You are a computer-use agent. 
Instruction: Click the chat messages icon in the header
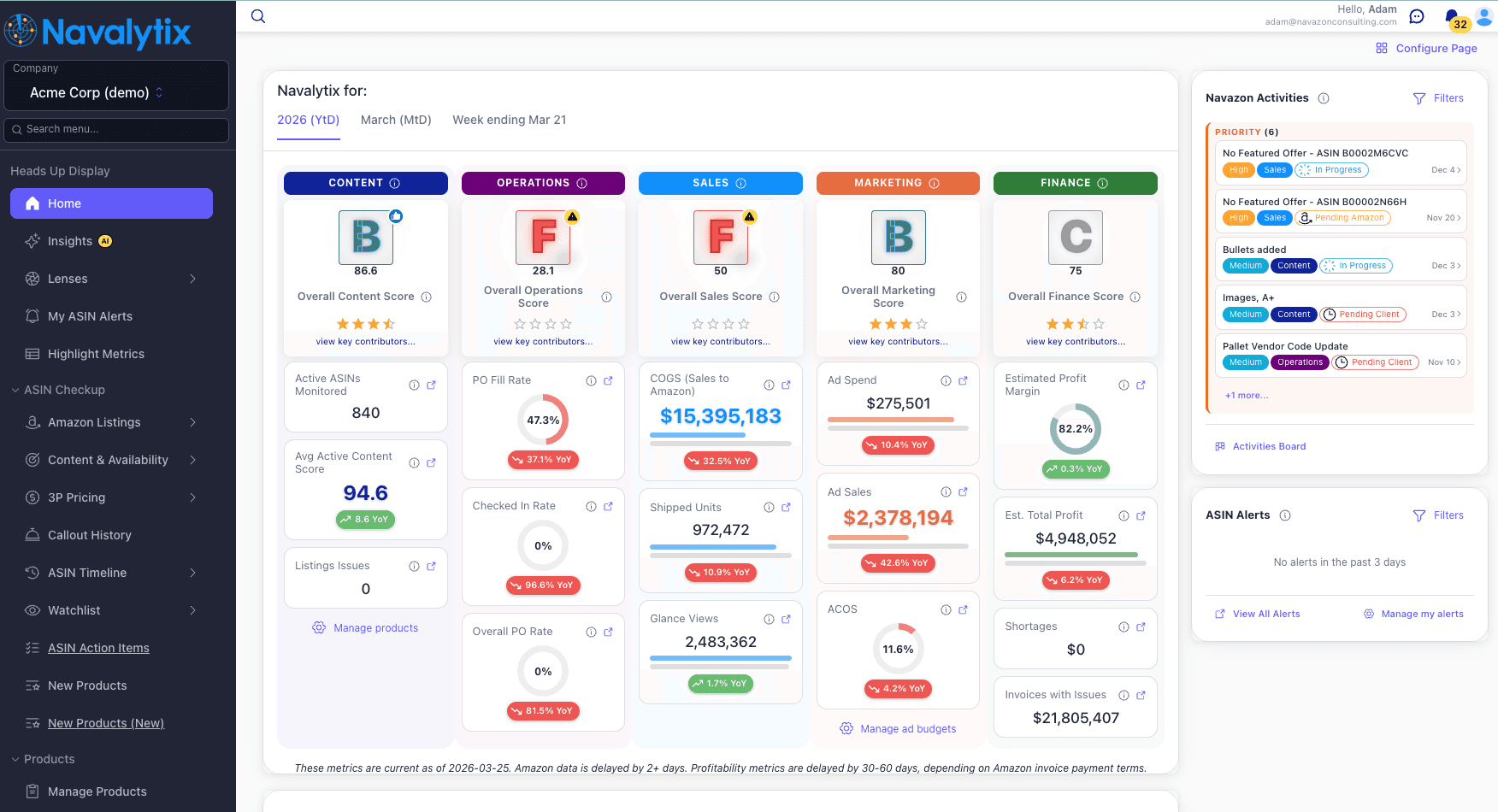[x=1417, y=15]
